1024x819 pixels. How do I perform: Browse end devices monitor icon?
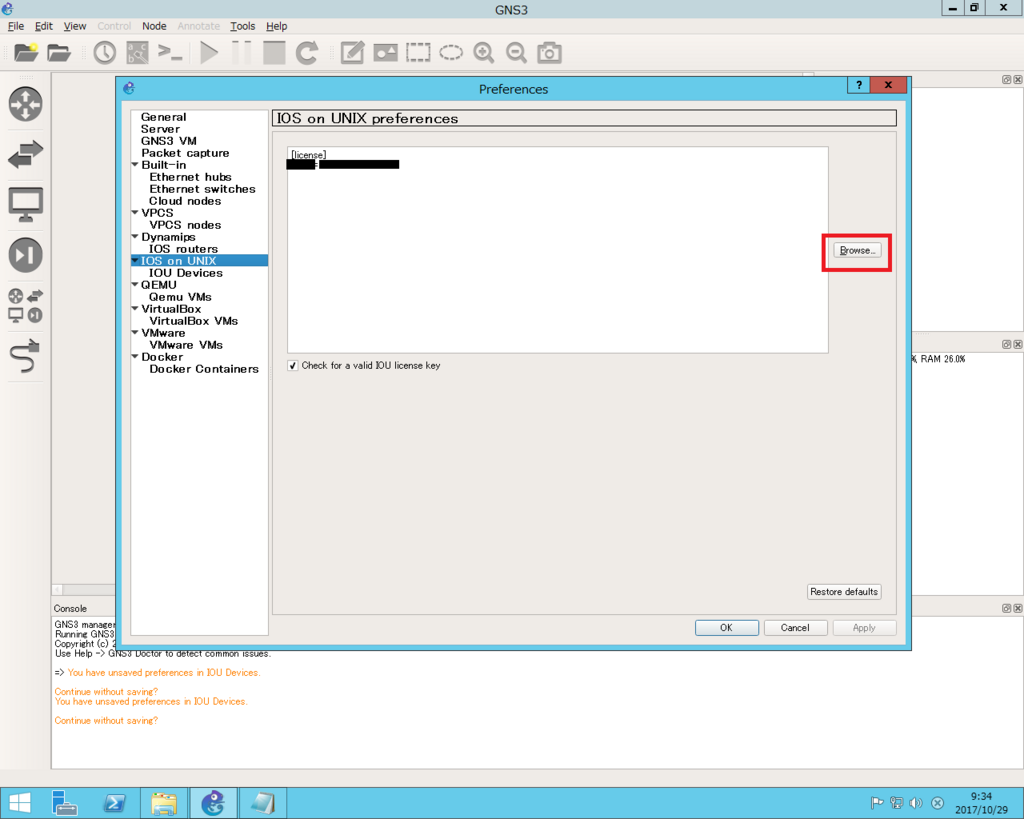click(x=25, y=204)
